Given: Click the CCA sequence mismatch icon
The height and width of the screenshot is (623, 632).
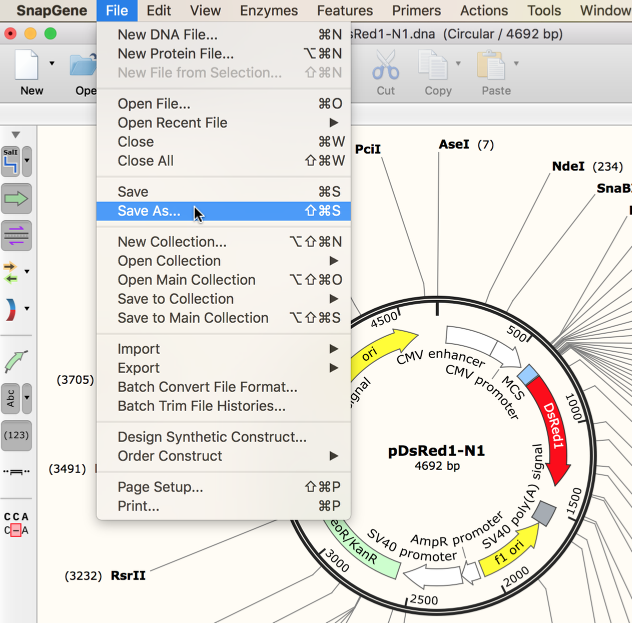Looking at the screenshot, I should [x=16, y=524].
